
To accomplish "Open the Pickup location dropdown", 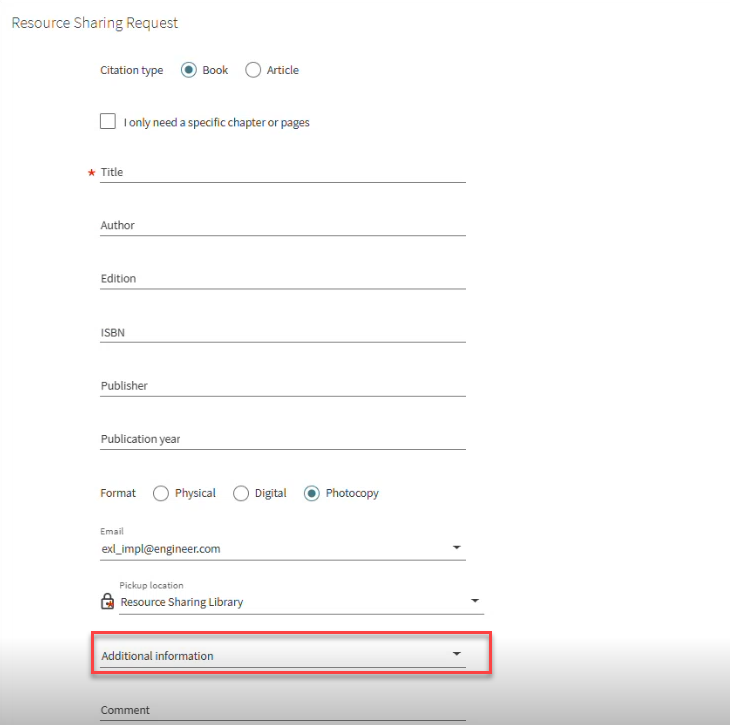I will tap(301, 602).
